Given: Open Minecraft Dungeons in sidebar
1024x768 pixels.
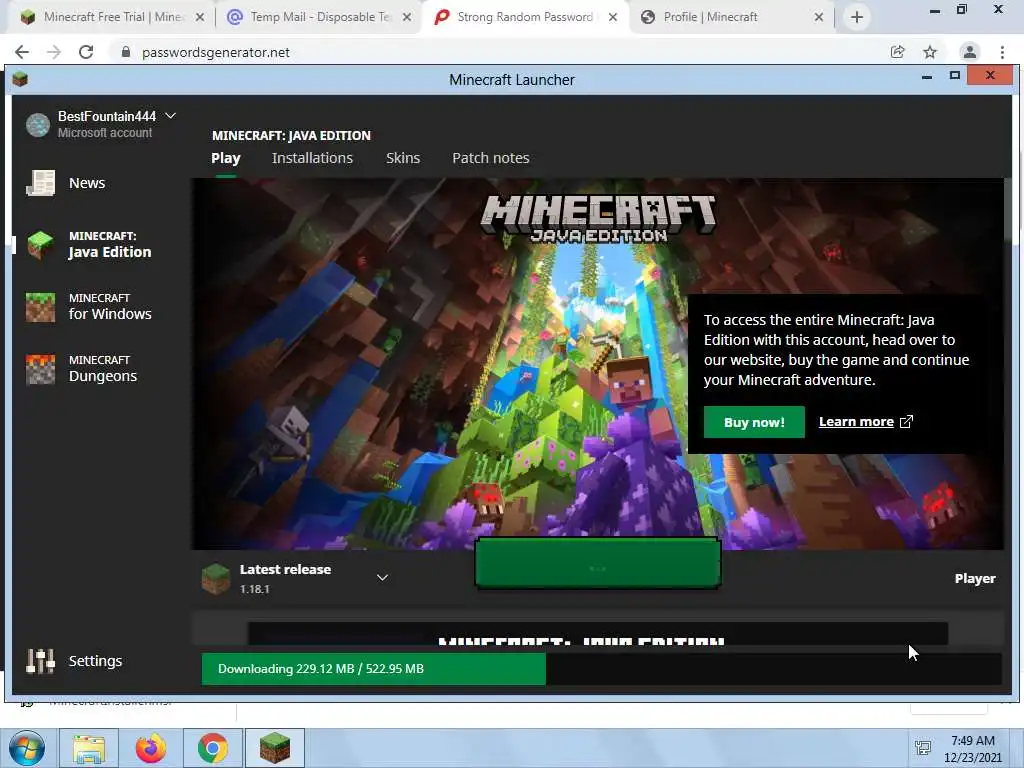Looking at the screenshot, I should (82, 369).
